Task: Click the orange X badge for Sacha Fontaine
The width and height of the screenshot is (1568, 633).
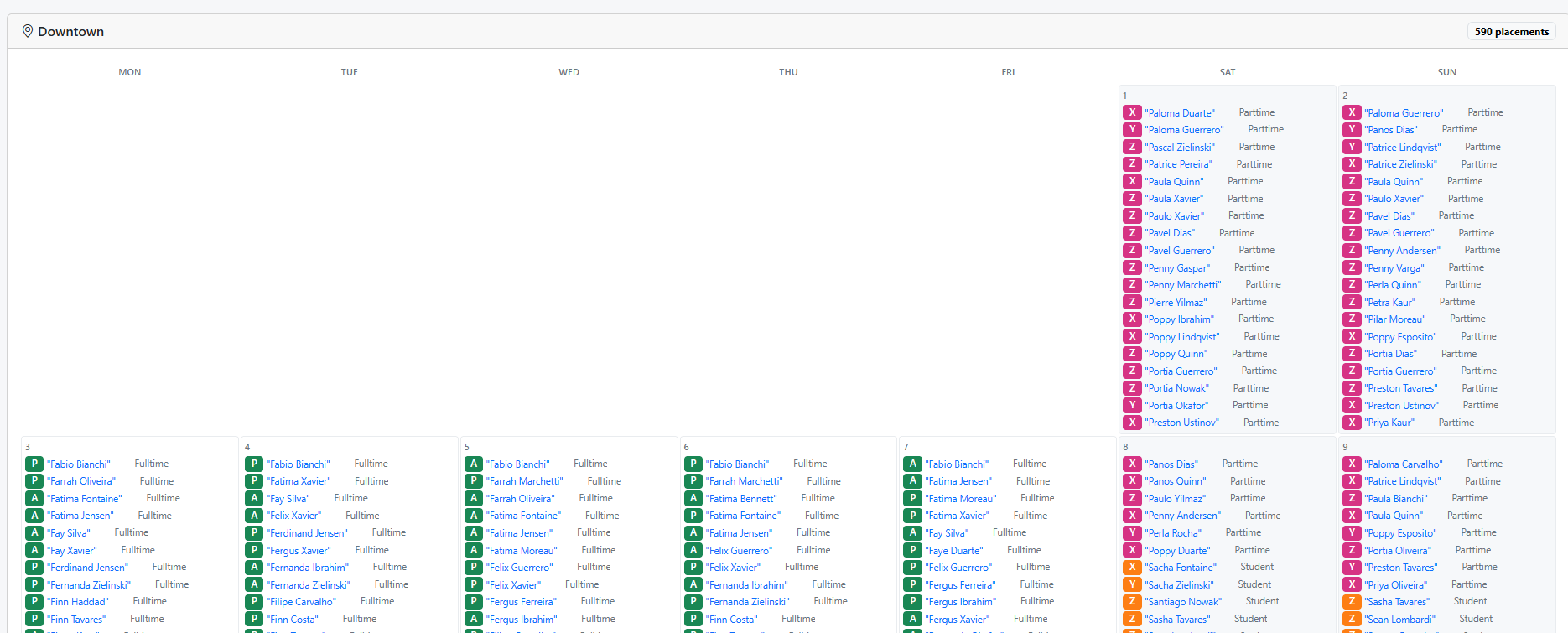Action: (x=1132, y=567)
